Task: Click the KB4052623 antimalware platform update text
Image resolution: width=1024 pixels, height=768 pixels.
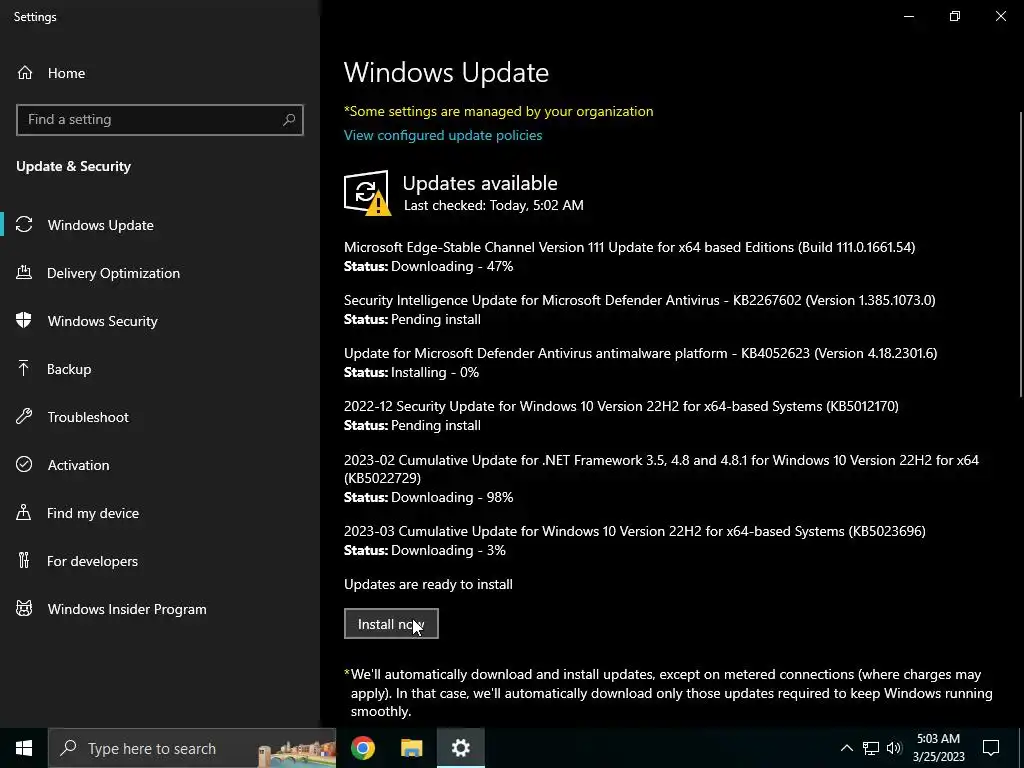Action: (x=641, y=353)
